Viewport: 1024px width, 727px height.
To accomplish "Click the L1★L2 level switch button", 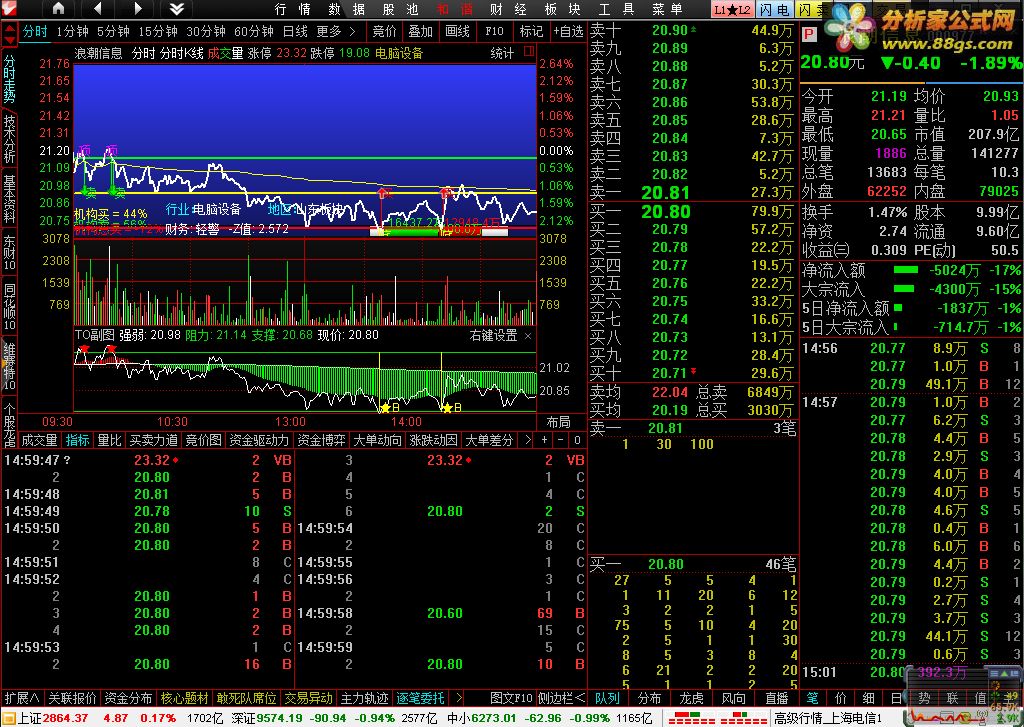I will click(x=732, y=10).
